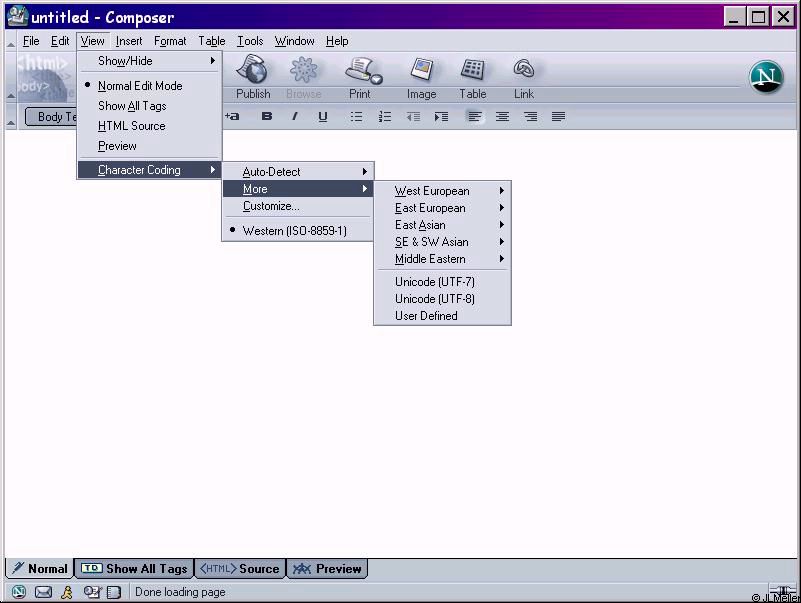Screen dimensions: 801x603
Task: Select the Western (ISO-8859-1) coding option
Action: pyautogui.click(x=297, y=230)
